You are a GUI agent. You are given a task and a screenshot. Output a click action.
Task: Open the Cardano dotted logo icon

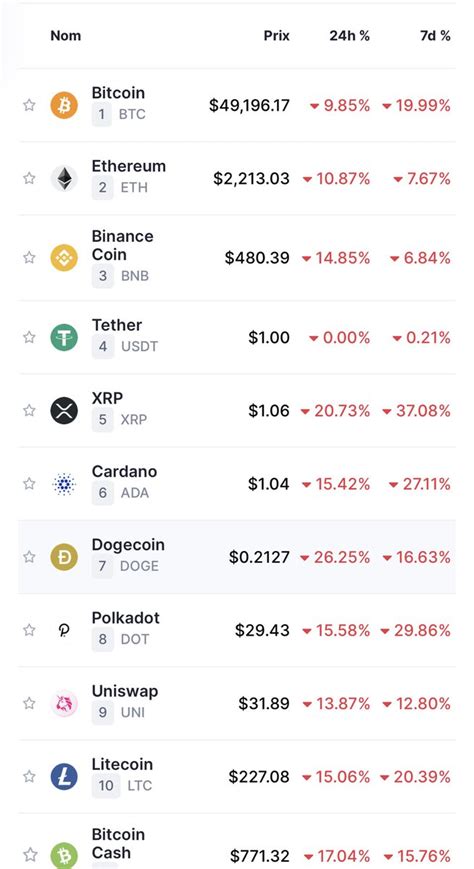point(64,484)
